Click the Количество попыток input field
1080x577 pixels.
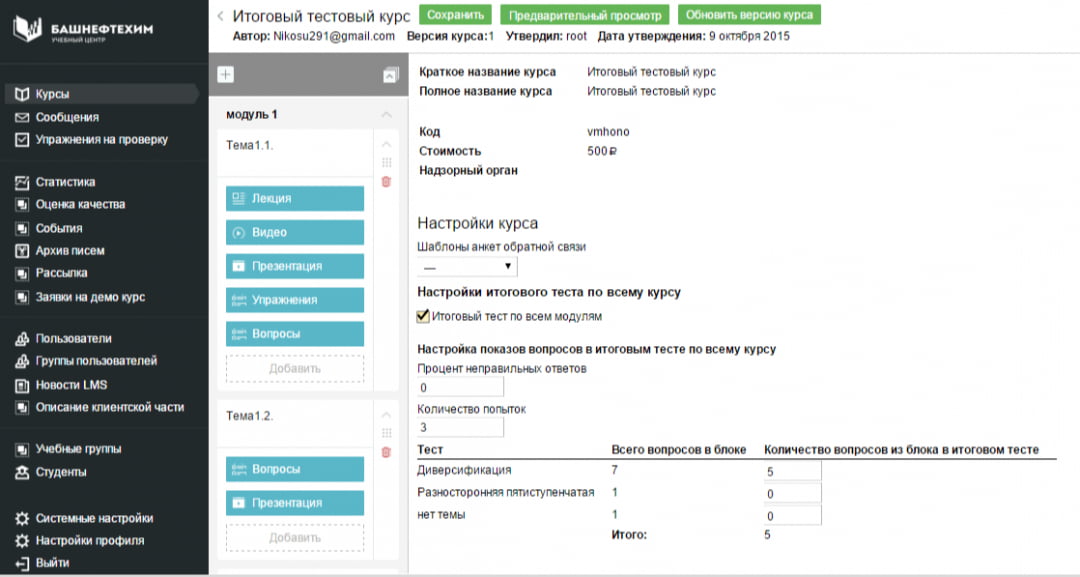[460, 428]
